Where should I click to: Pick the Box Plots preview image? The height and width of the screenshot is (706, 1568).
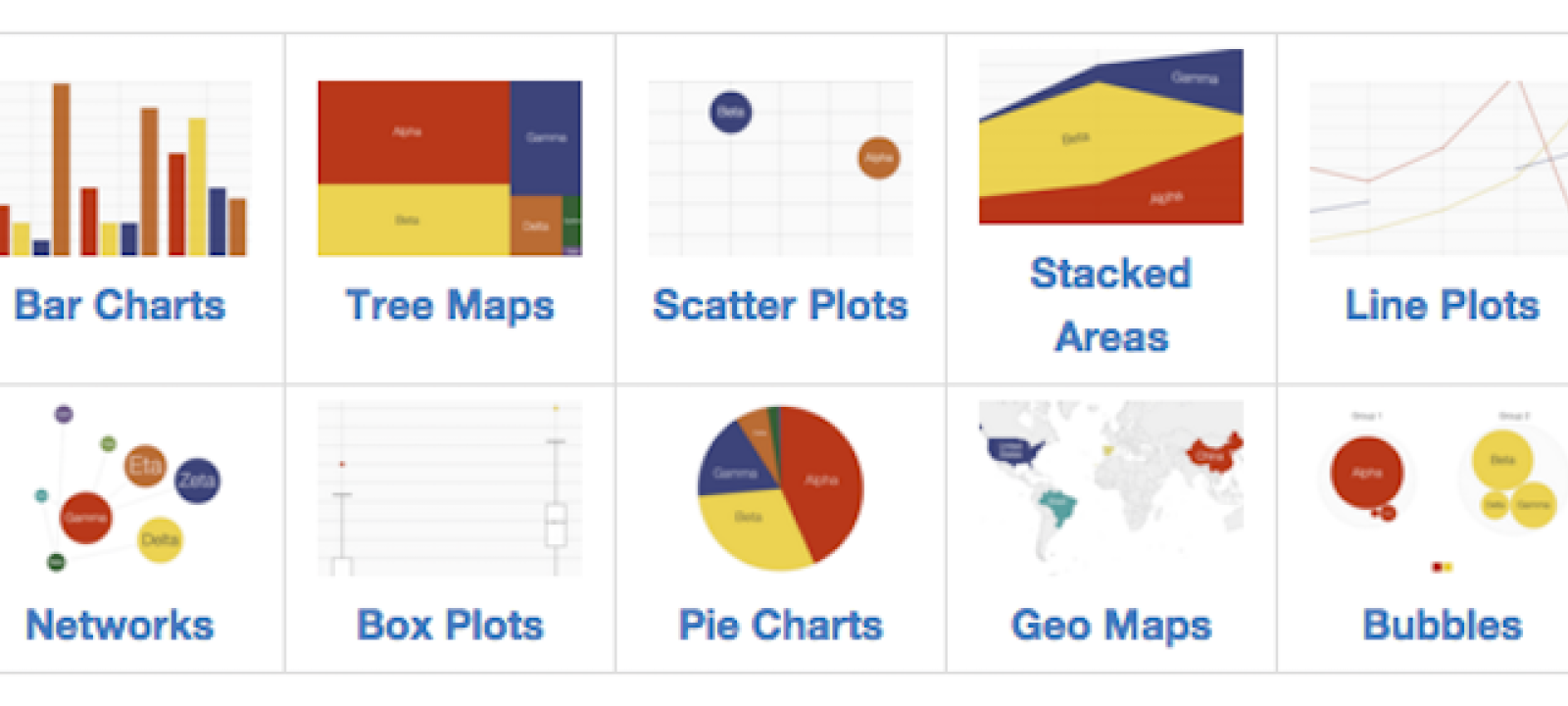(x=450, y=488)
